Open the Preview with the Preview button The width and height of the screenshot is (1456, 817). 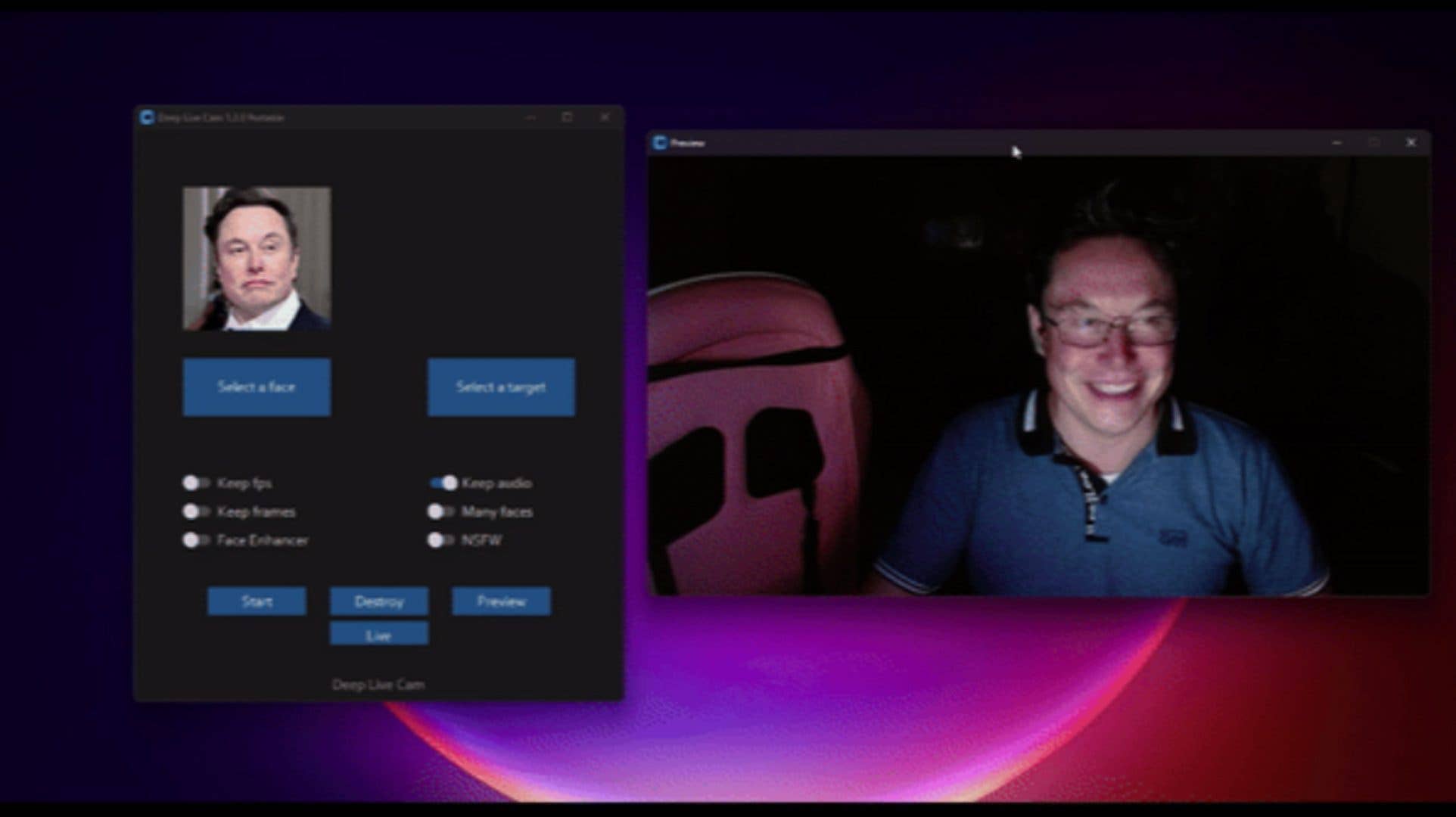[501, 601]
